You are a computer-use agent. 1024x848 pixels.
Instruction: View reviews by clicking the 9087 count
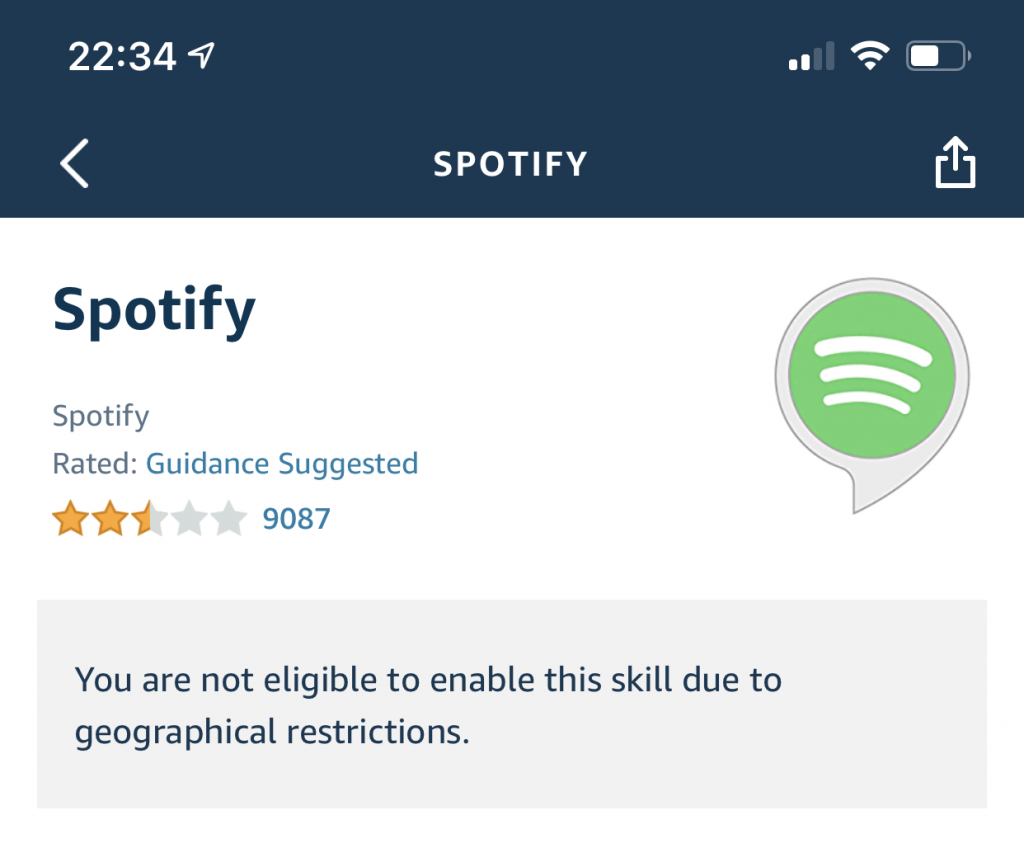297,518
